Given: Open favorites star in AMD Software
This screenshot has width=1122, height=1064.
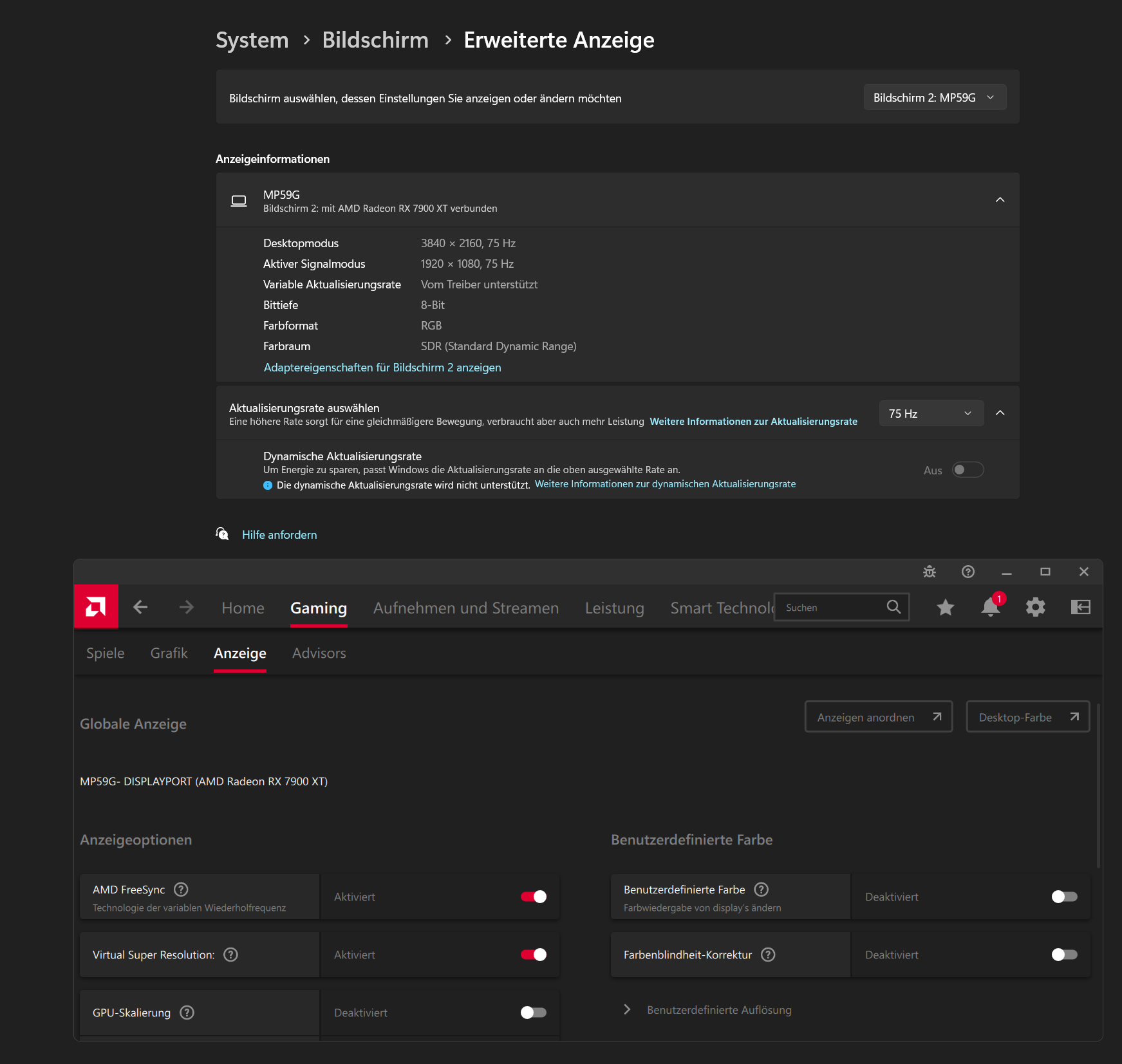Looking at the screenshot, I should click(946, 607).
